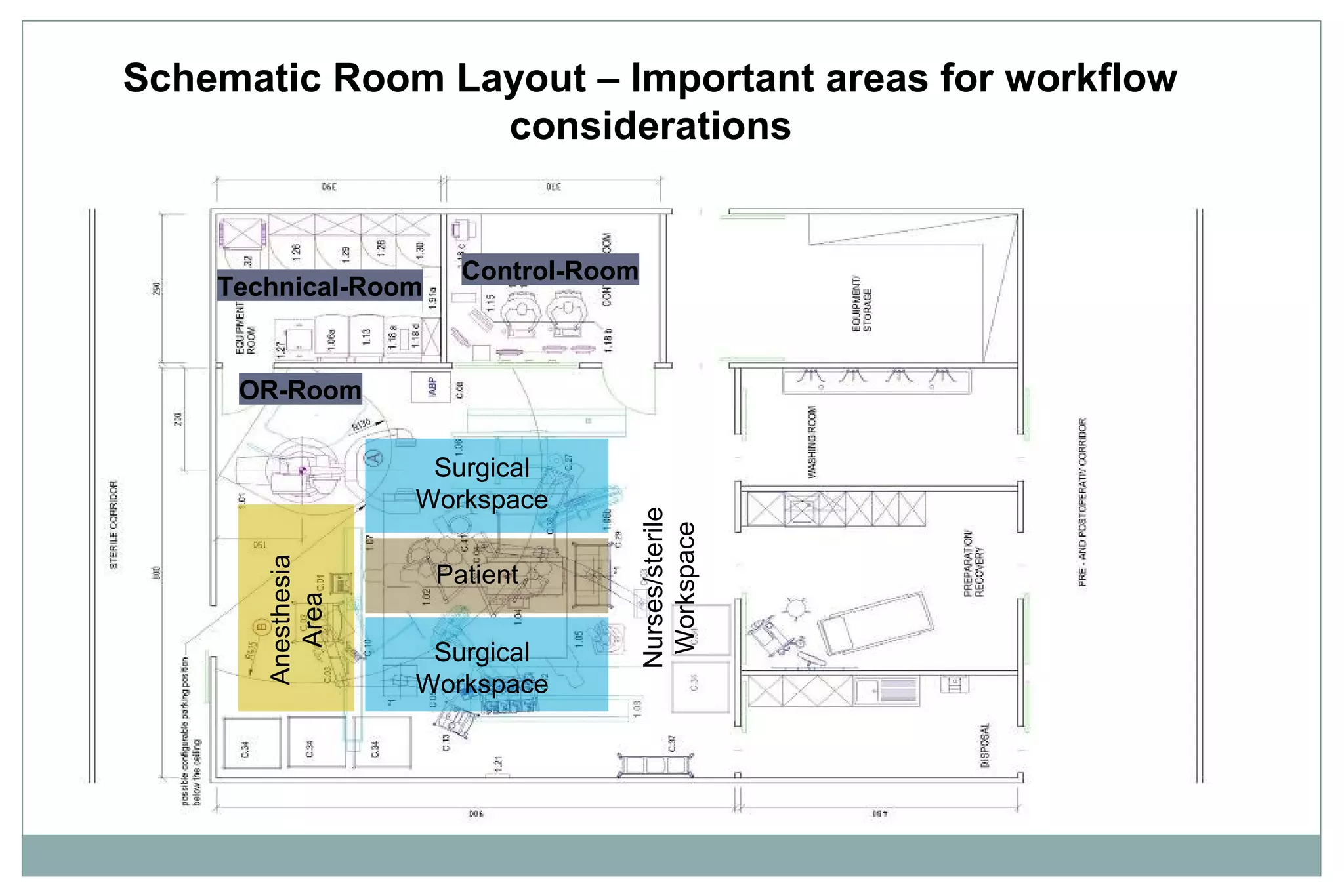Click the OR-Room label
Screen dimensions: 1344x896
click(300, 390)
